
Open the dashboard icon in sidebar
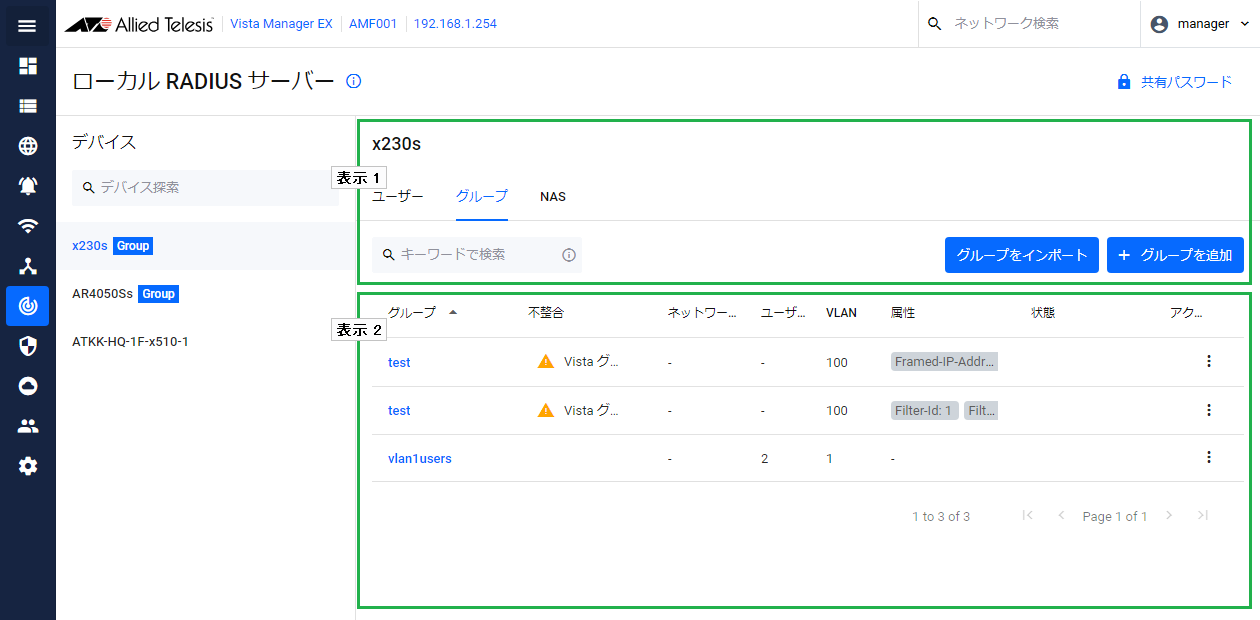(x=27, y=66)
